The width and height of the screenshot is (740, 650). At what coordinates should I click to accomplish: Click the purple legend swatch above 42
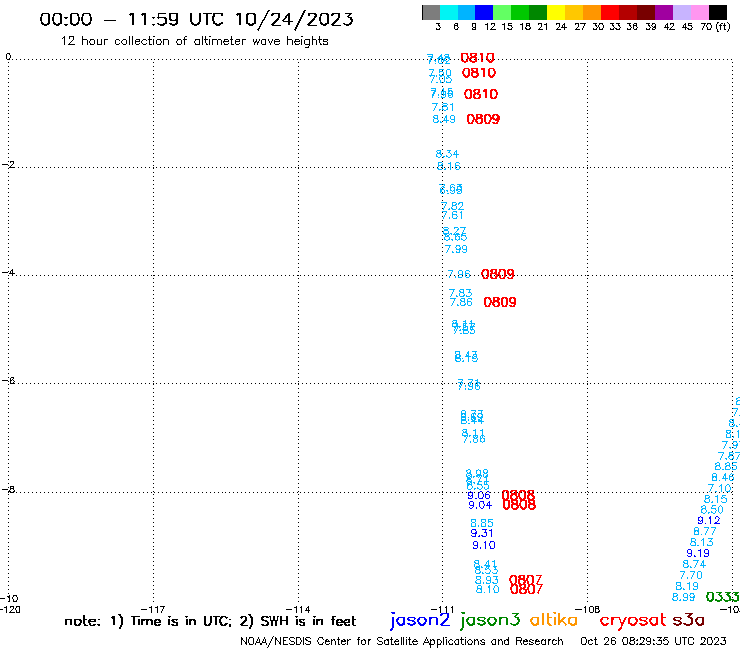coord(664,12)
